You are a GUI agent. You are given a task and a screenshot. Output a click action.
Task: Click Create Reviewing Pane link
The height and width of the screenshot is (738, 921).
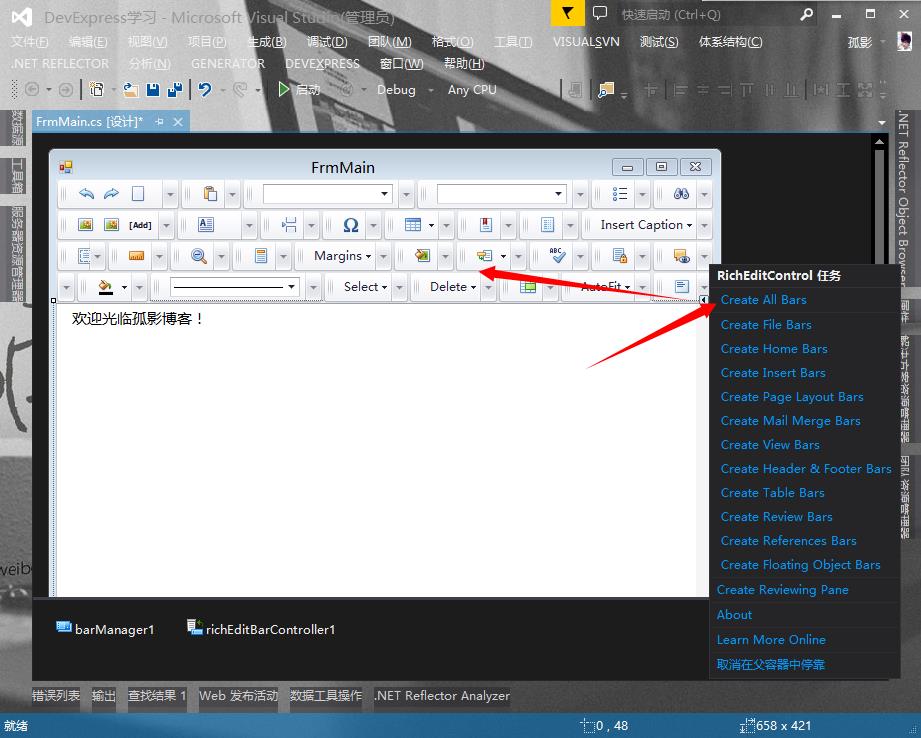click(782, 589)
